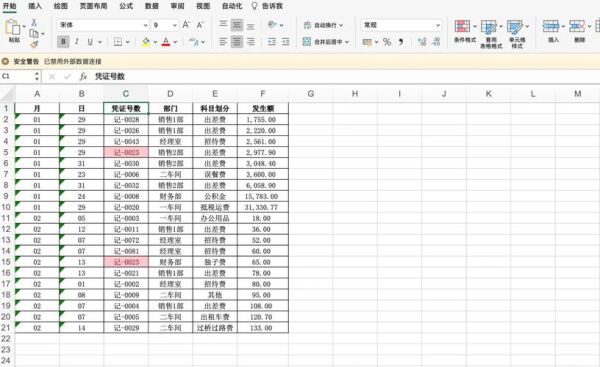Open the 视图 (View) tab
The height and width of the screenshot is (367, 600).
203,6
